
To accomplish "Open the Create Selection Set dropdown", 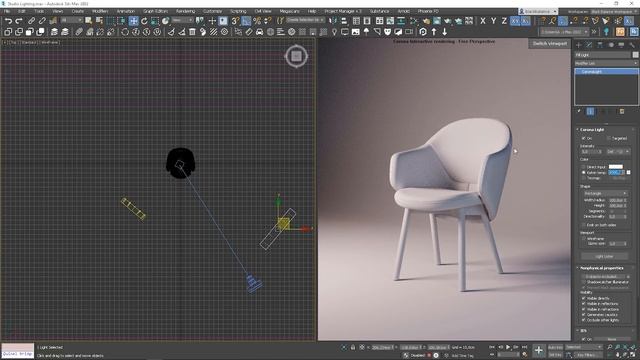I will pyautogui.click(x=305, y=20).
